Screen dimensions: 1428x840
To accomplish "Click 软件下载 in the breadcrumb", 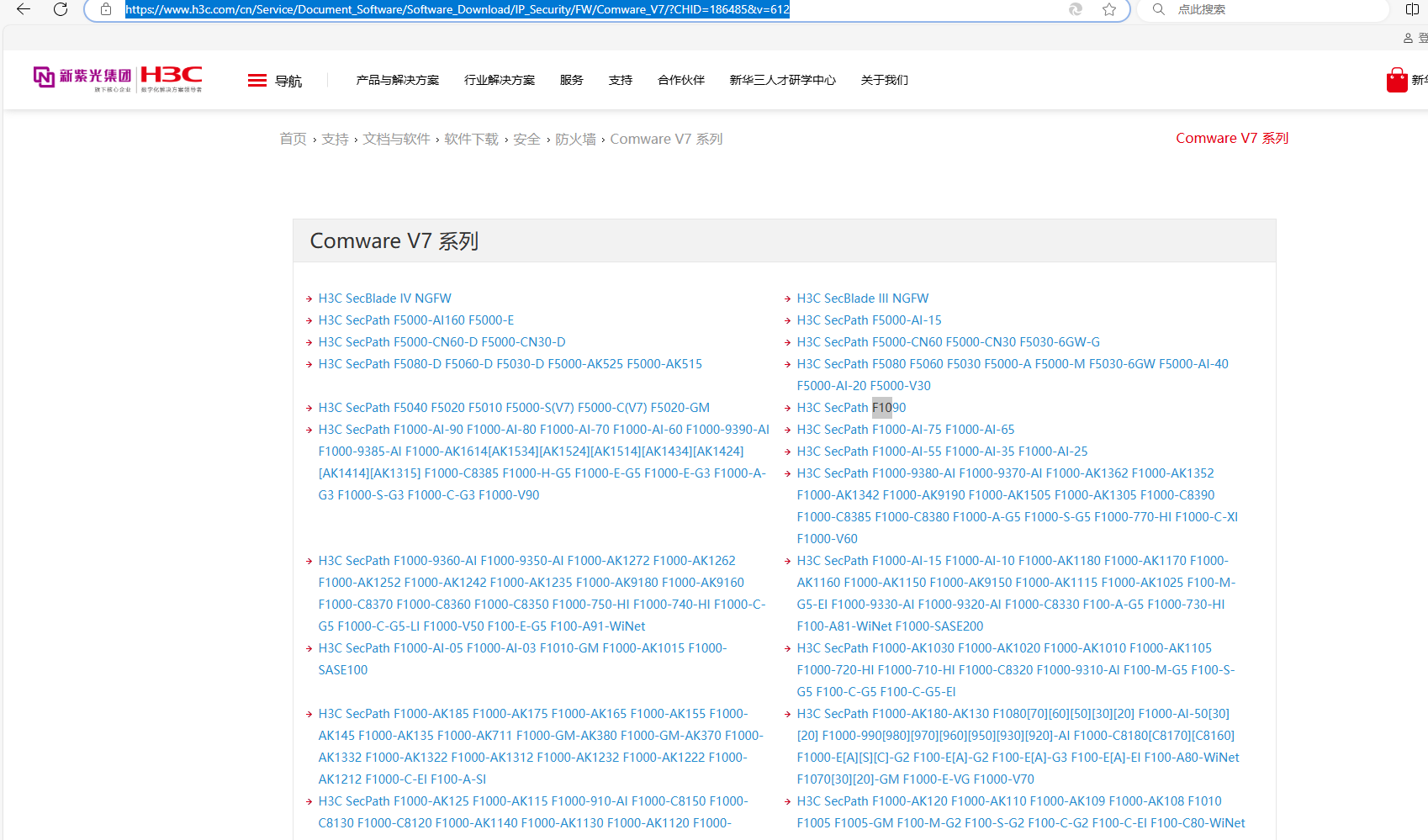I will click(471, 139).
